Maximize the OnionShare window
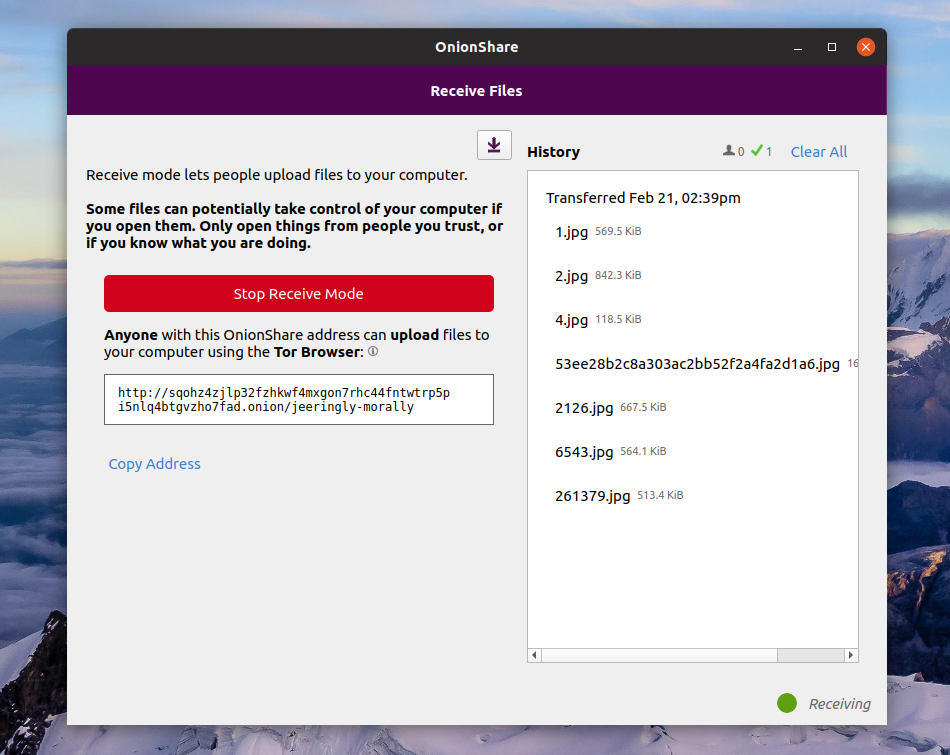This screenshot has height=755, width=950. [x=832, y=47]
